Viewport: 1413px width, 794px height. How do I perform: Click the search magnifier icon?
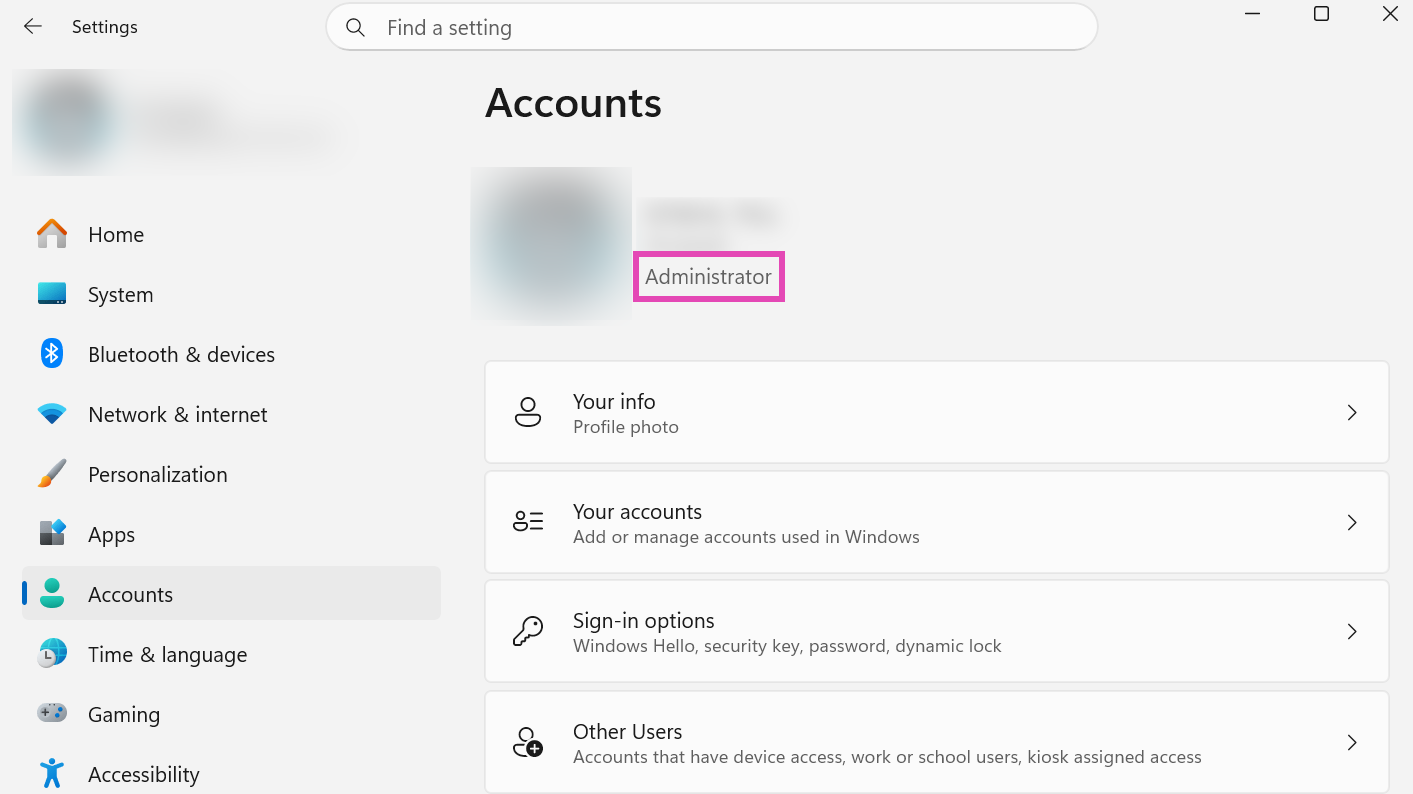[355, 27]
